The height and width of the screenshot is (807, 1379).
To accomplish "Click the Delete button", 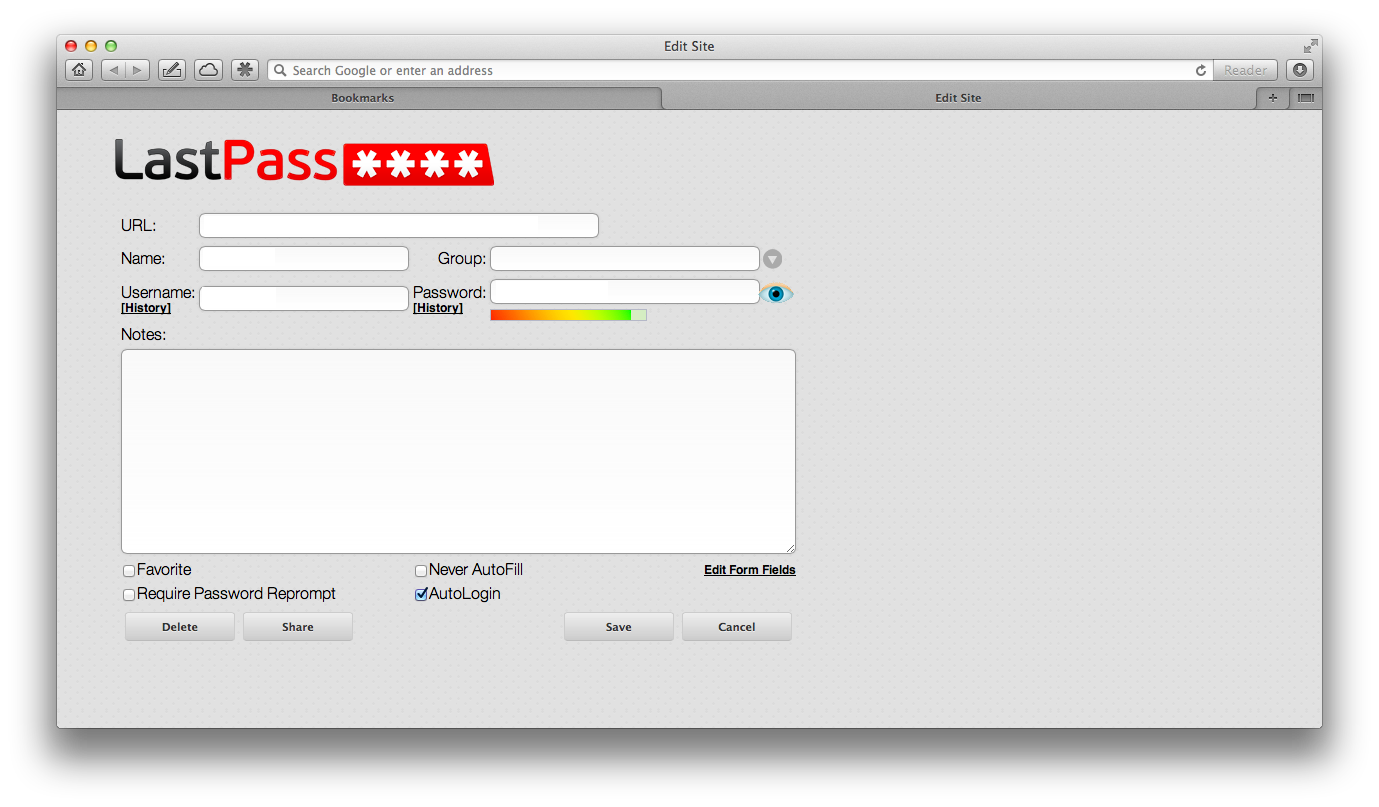I will (180, 627).
